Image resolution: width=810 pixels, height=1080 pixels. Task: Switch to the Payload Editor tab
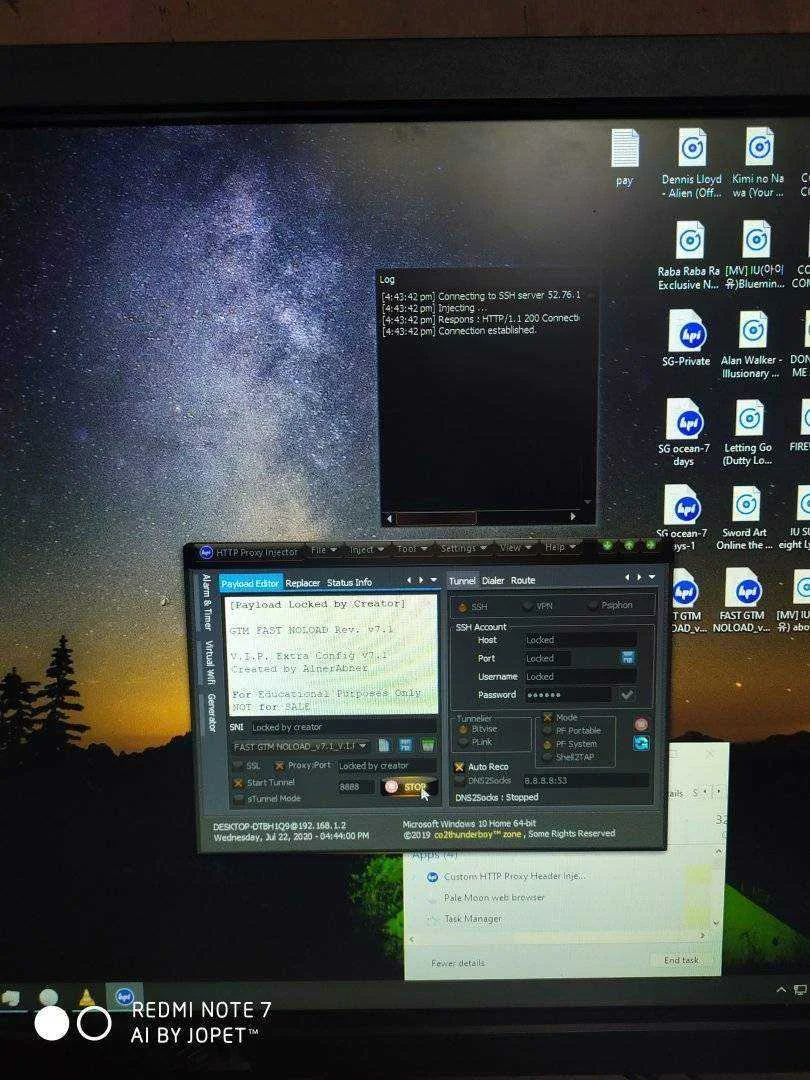pos(250,583)
